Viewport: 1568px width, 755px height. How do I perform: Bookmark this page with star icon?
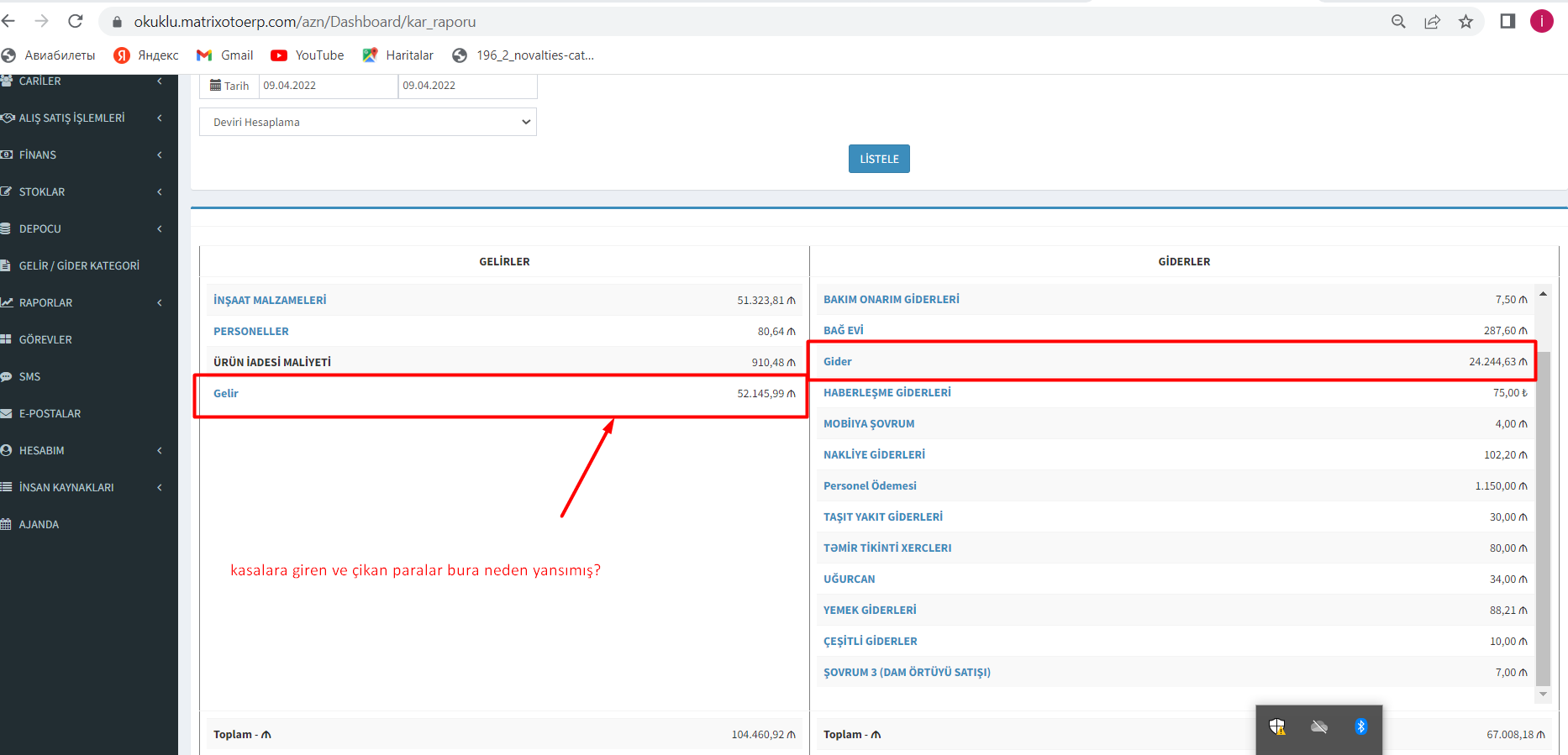click(1465, 22)
